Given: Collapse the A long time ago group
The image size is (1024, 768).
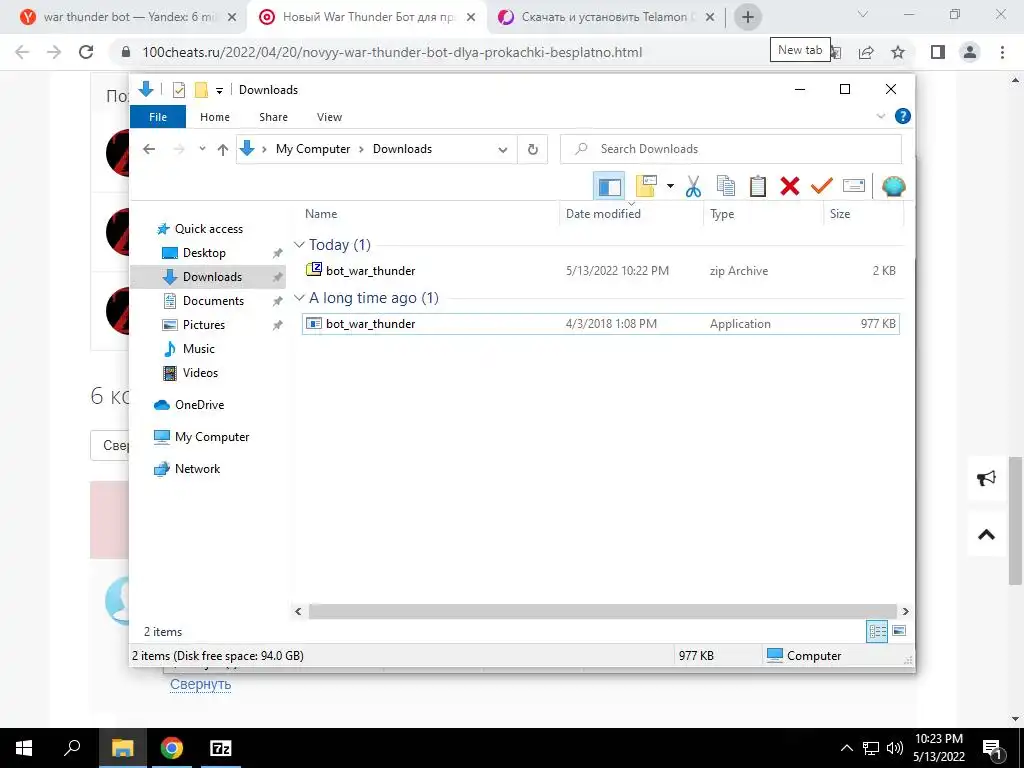Looking at the screenshot, I should [299, 298].
